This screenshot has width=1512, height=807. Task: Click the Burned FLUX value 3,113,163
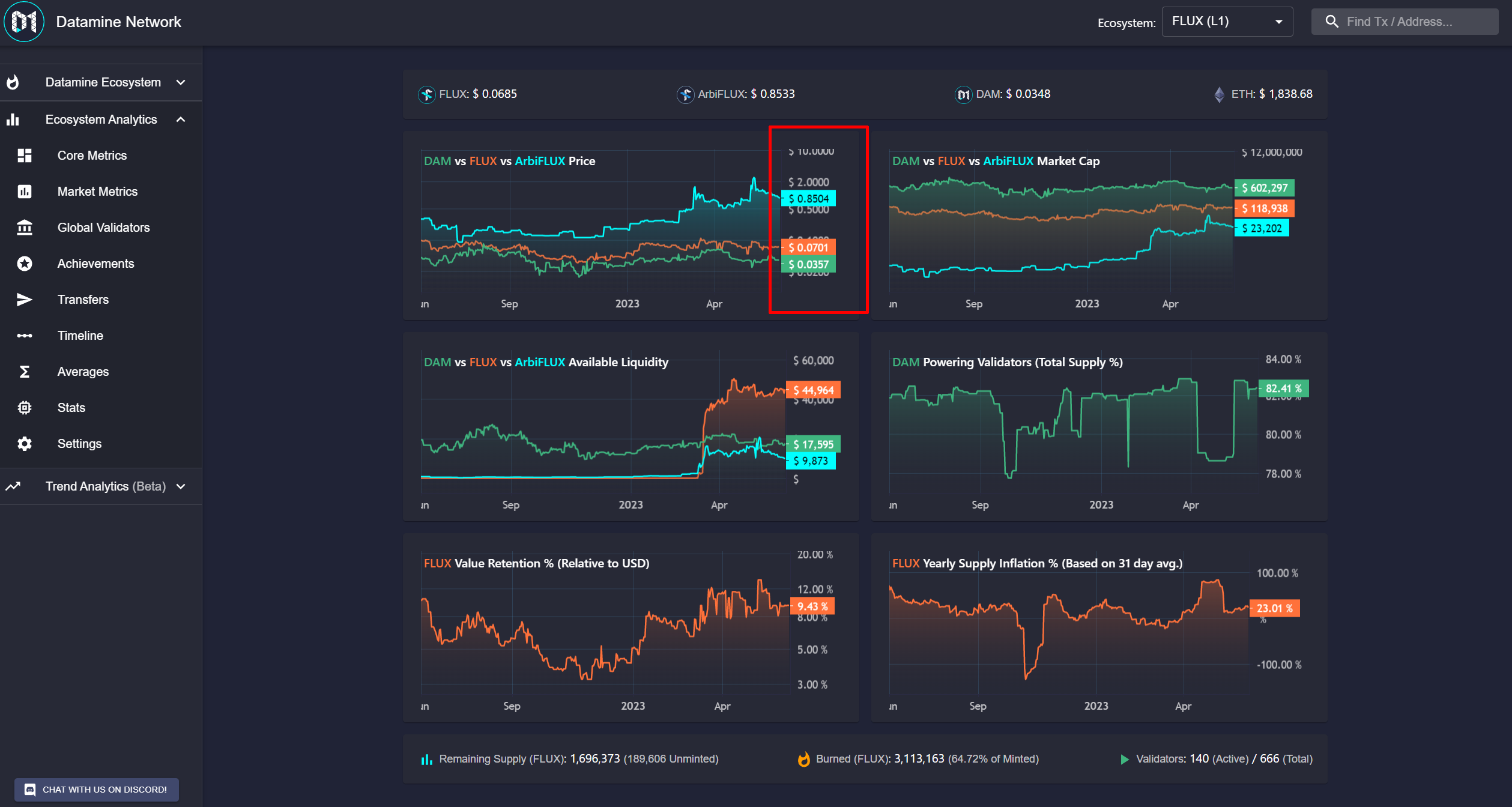point(919,759)
